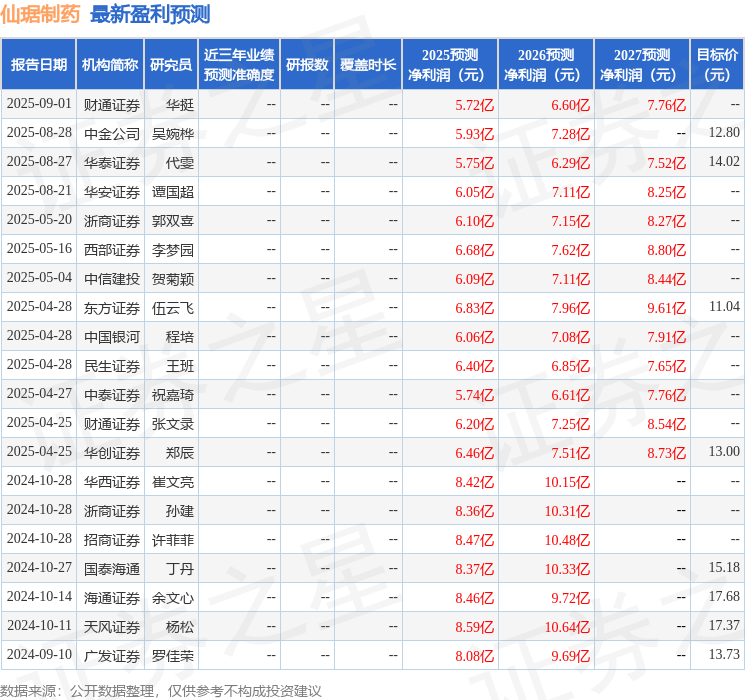
Task: Click the 8.80亿 forecast value
Action: pos(666,249)
